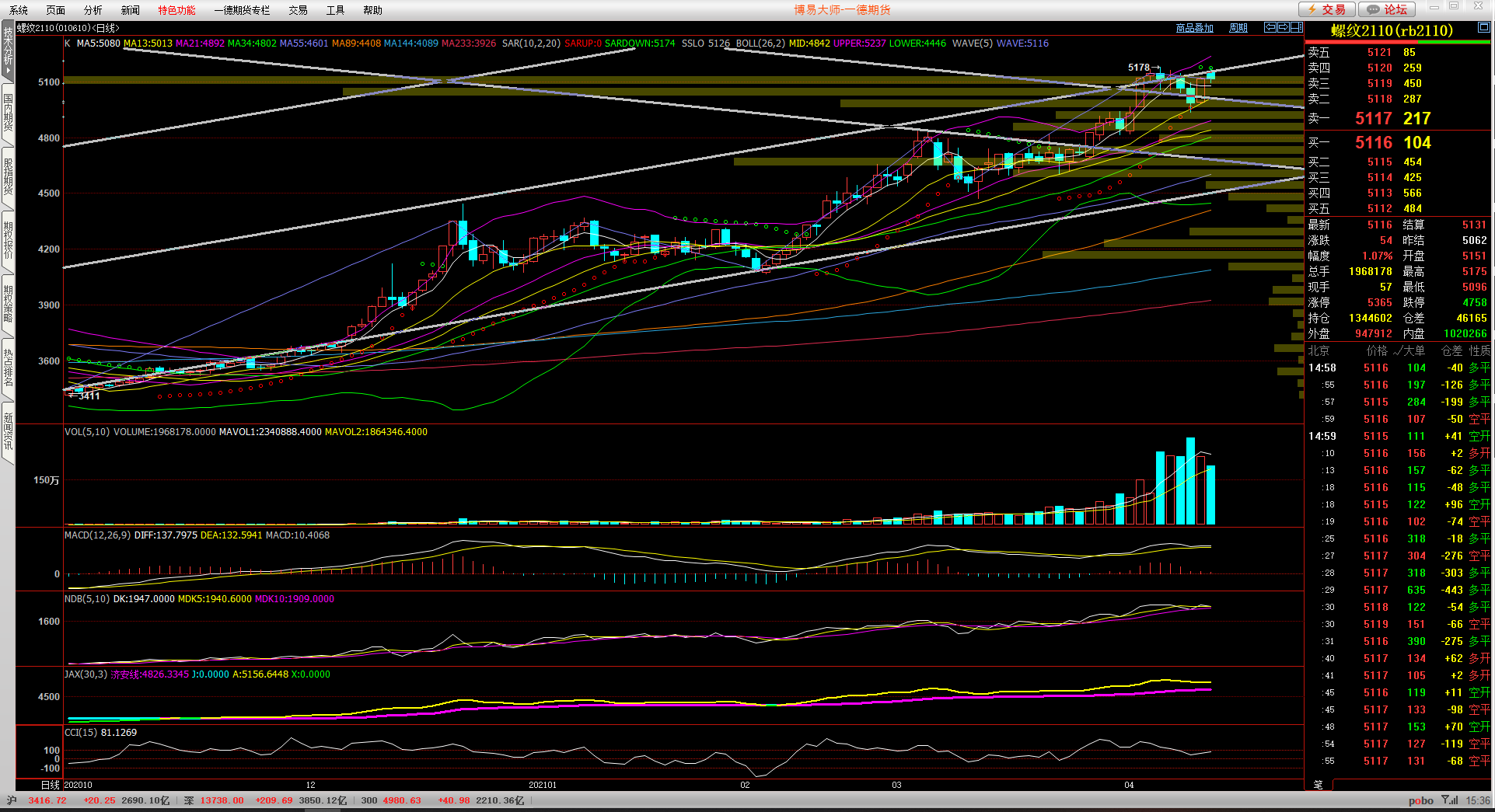Viewport: 1495px width, 812px height.
Task: Toggle the split panel layout icon
Action: pyautogui.click(x=1296, y=27)
